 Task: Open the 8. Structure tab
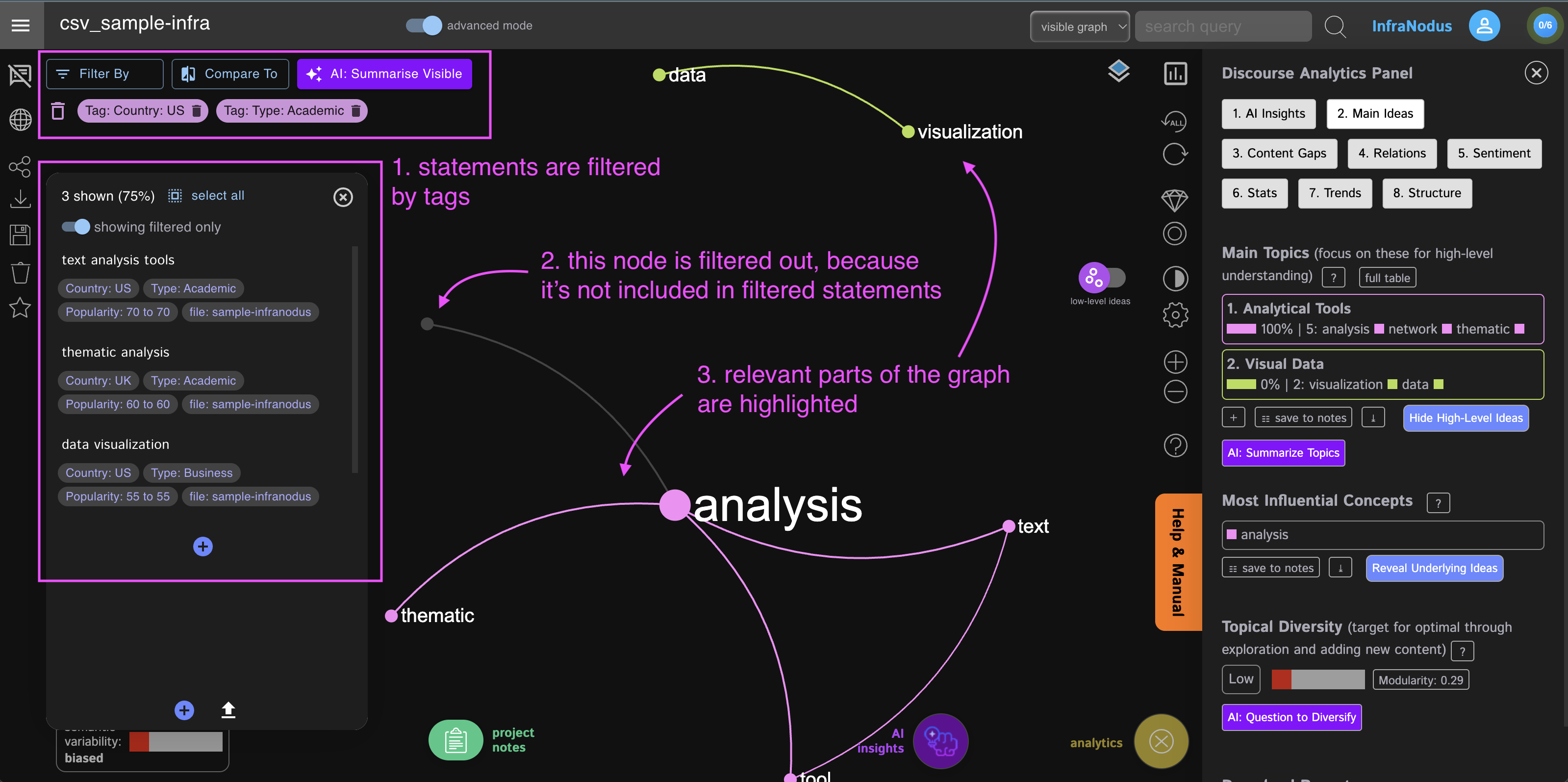1427,193
